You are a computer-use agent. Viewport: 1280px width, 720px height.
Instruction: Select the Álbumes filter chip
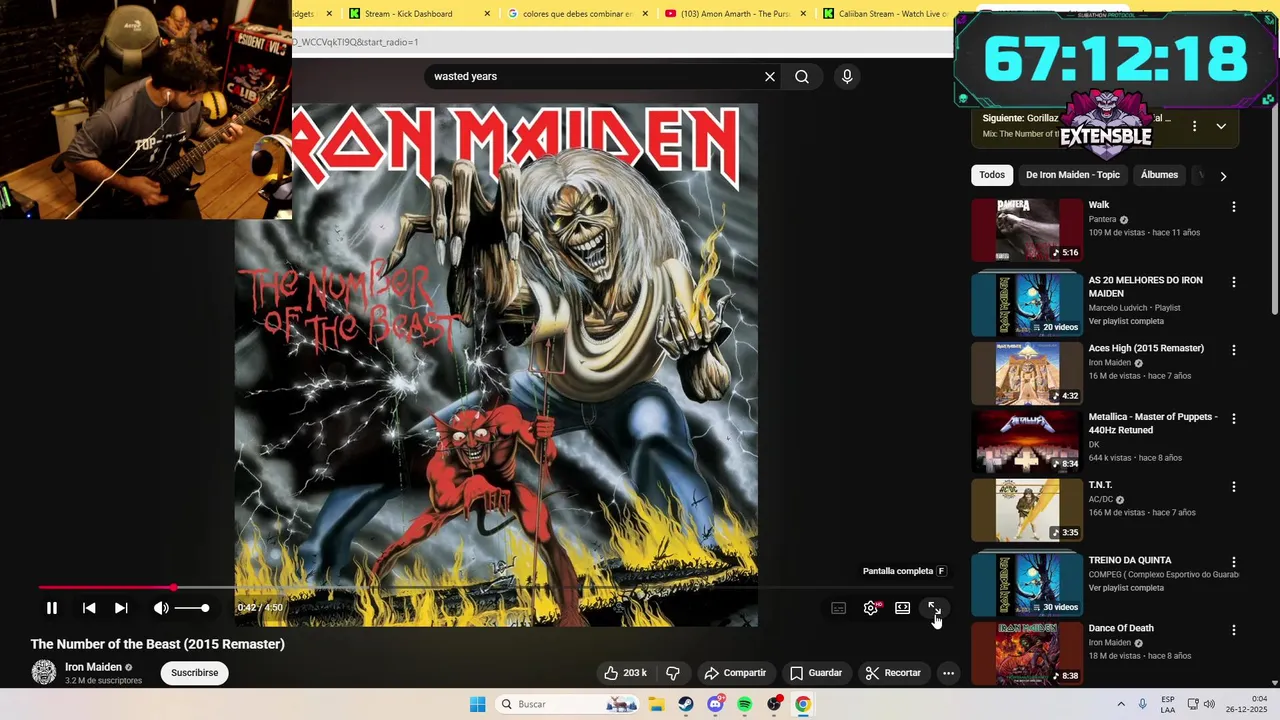(x=1159, y=175)
